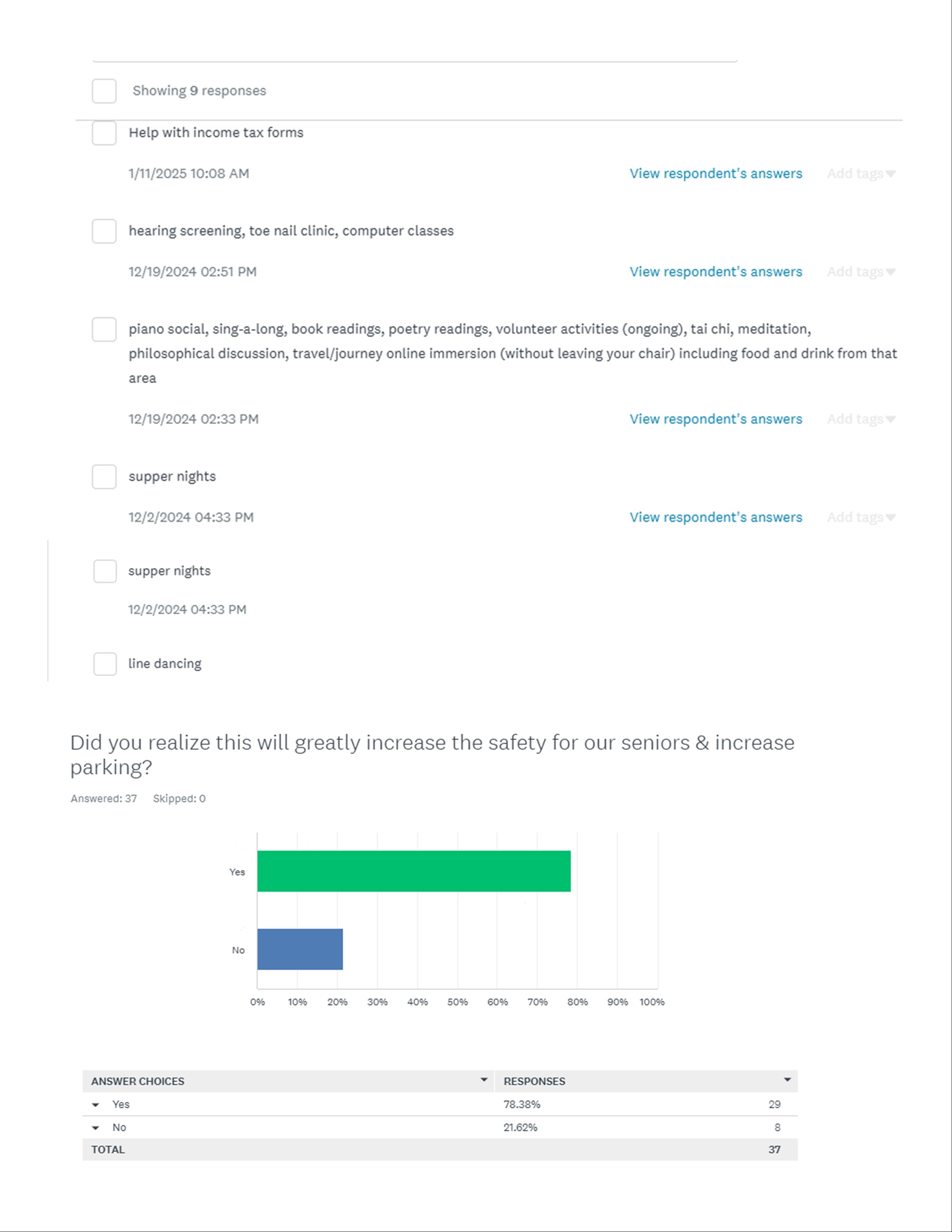
Task: Expand Add tags for piano social response
Action: 861,419
